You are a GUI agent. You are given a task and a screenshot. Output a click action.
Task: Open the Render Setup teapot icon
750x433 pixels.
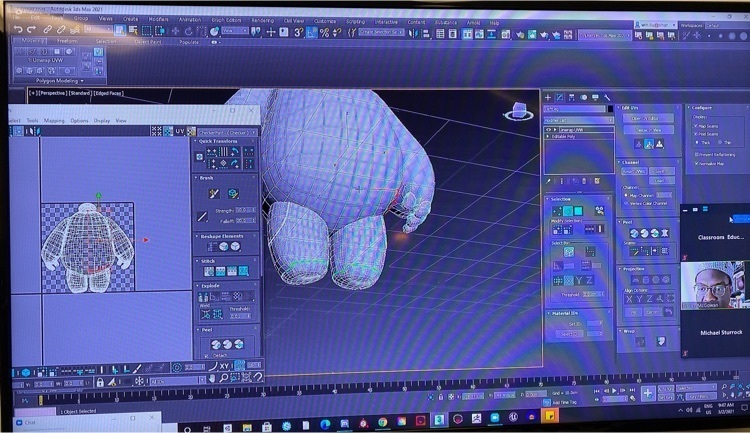[x=520, y=34]
